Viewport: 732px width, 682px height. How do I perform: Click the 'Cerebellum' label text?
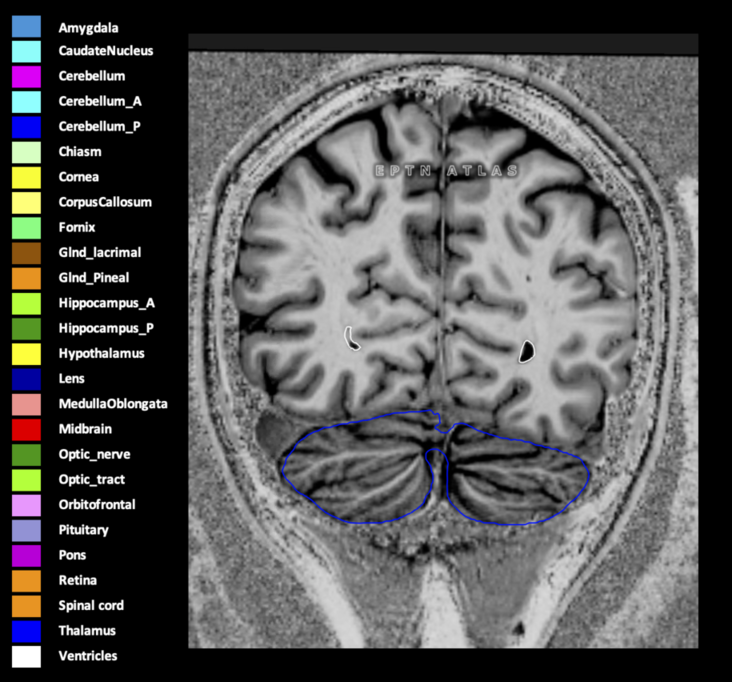92,76
